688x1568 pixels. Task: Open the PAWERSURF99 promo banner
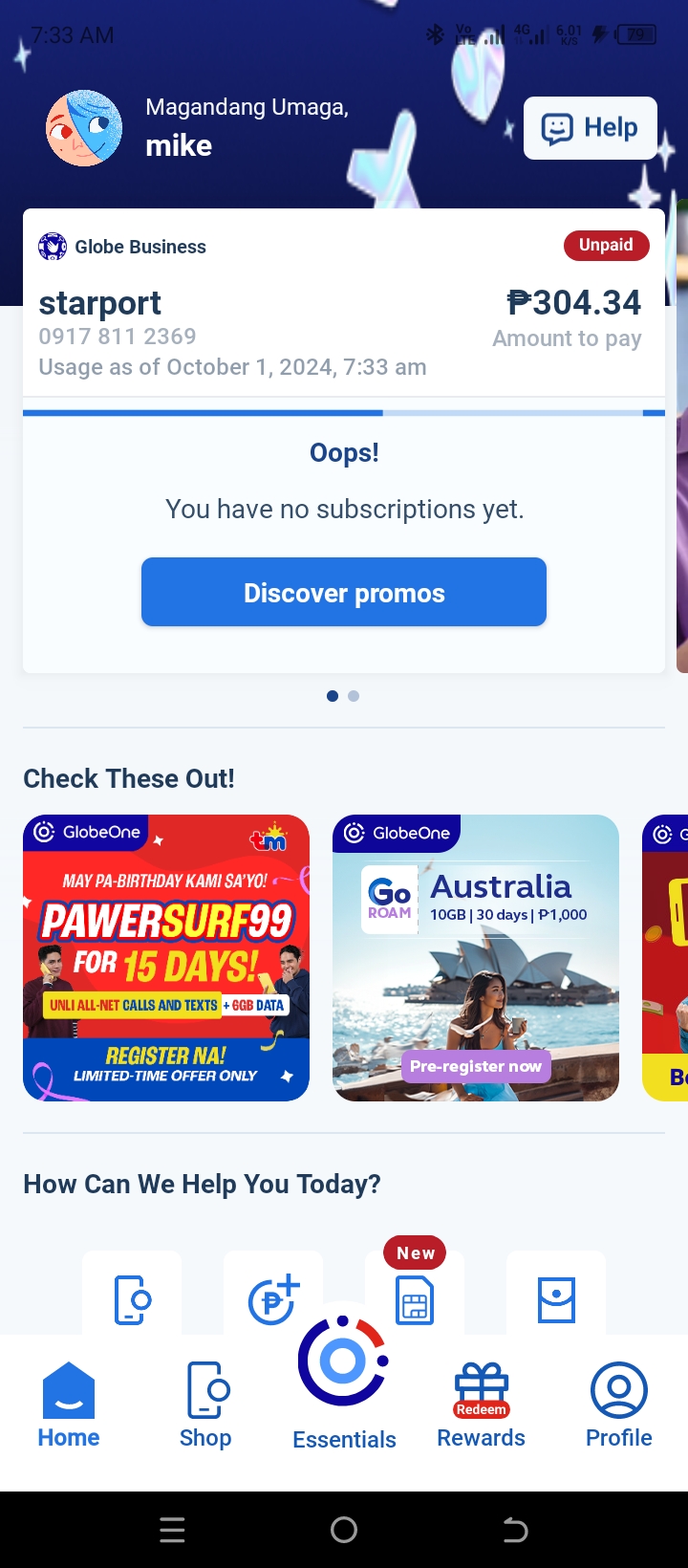click(166, 958)
